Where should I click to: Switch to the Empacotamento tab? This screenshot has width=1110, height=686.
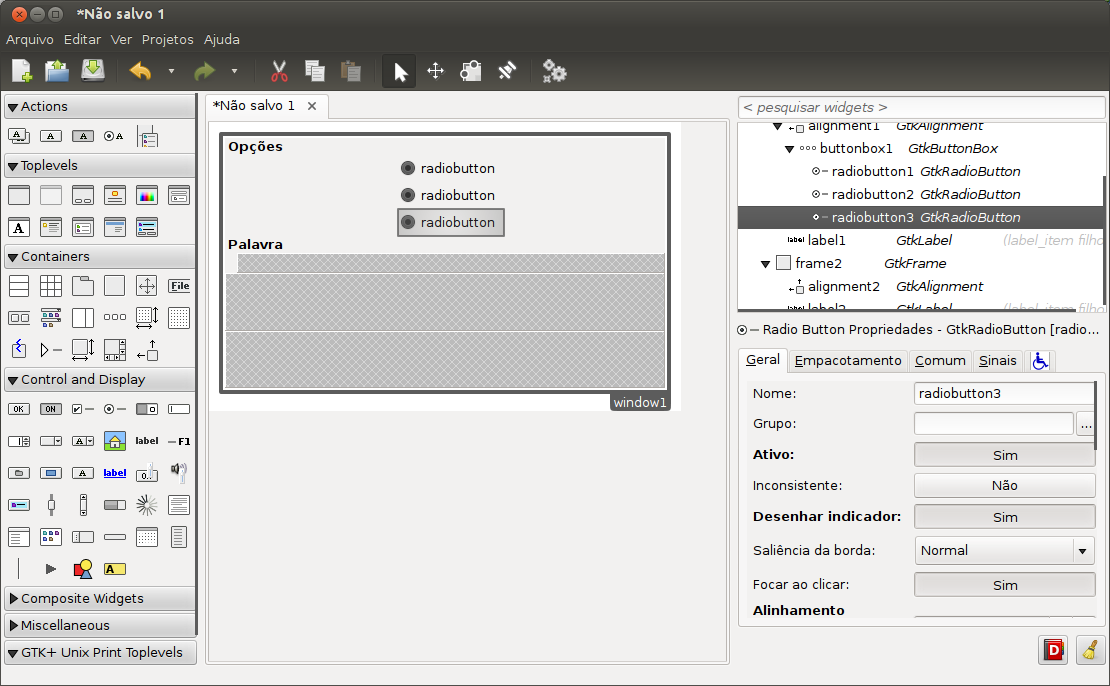(847, 360)
